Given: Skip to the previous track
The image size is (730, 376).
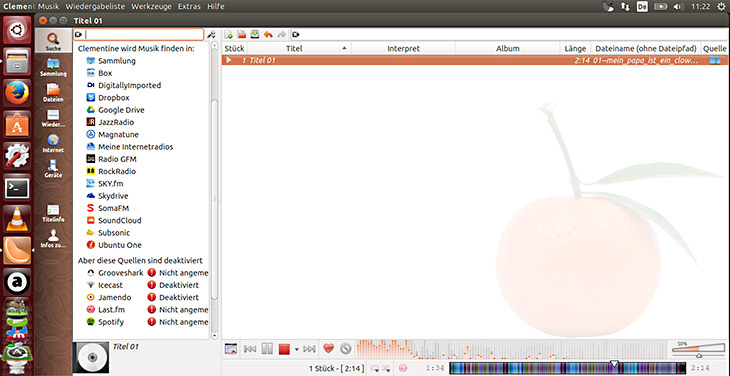Looking at the screenshot, I should tap(250, 349).
